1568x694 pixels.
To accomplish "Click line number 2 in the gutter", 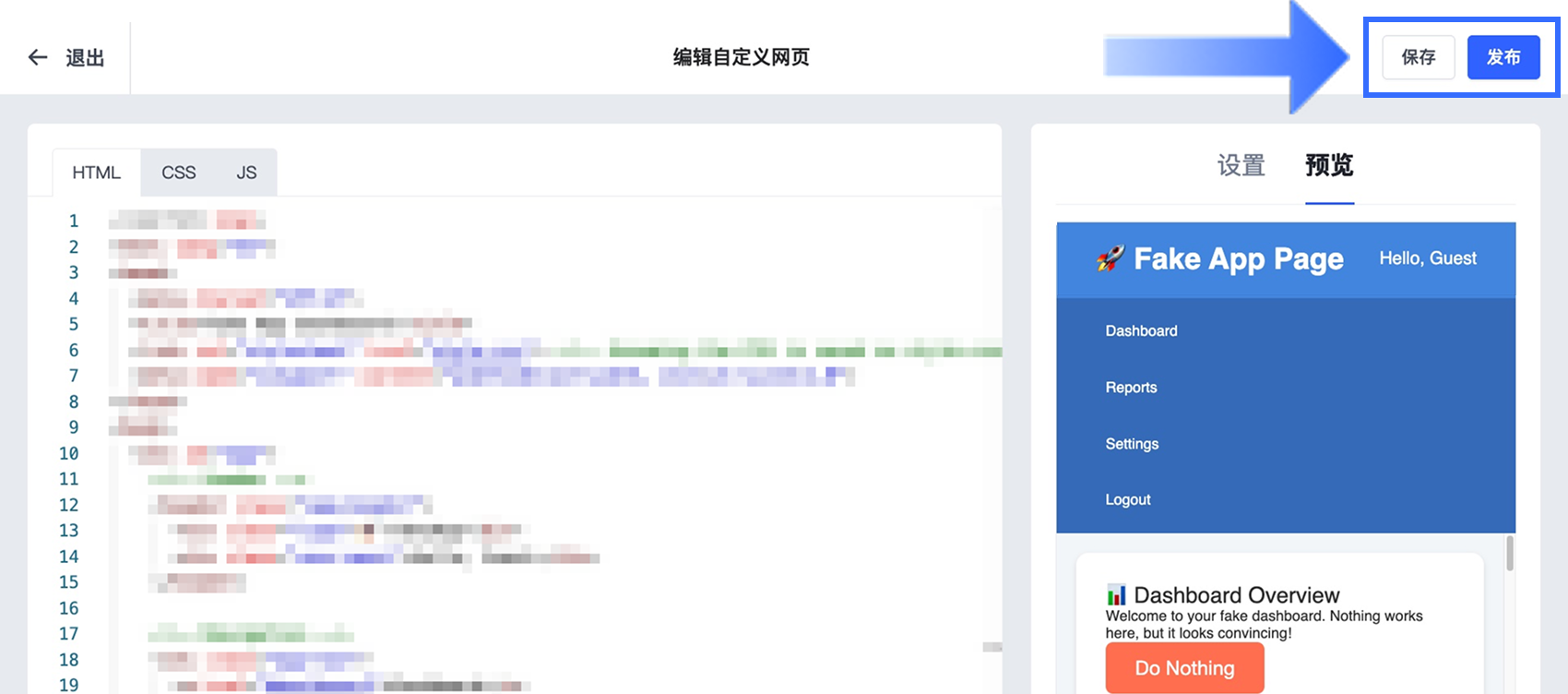I will click(x=74, y=246).
